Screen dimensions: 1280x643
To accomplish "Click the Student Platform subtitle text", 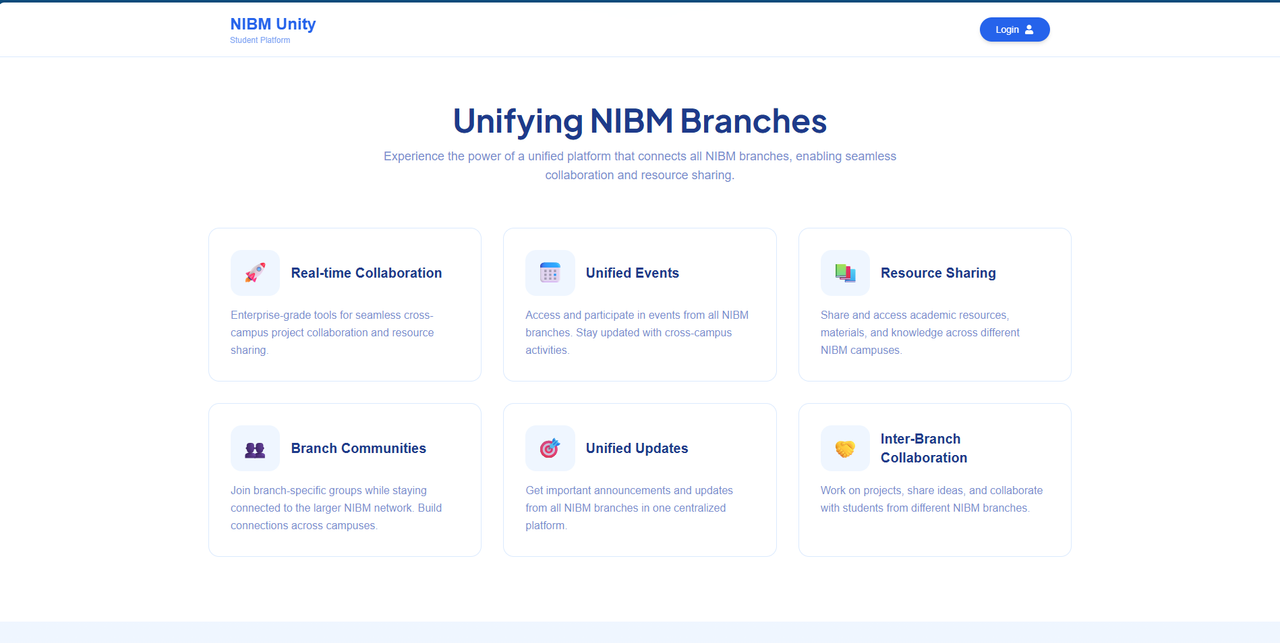I will tap(260, 40).
